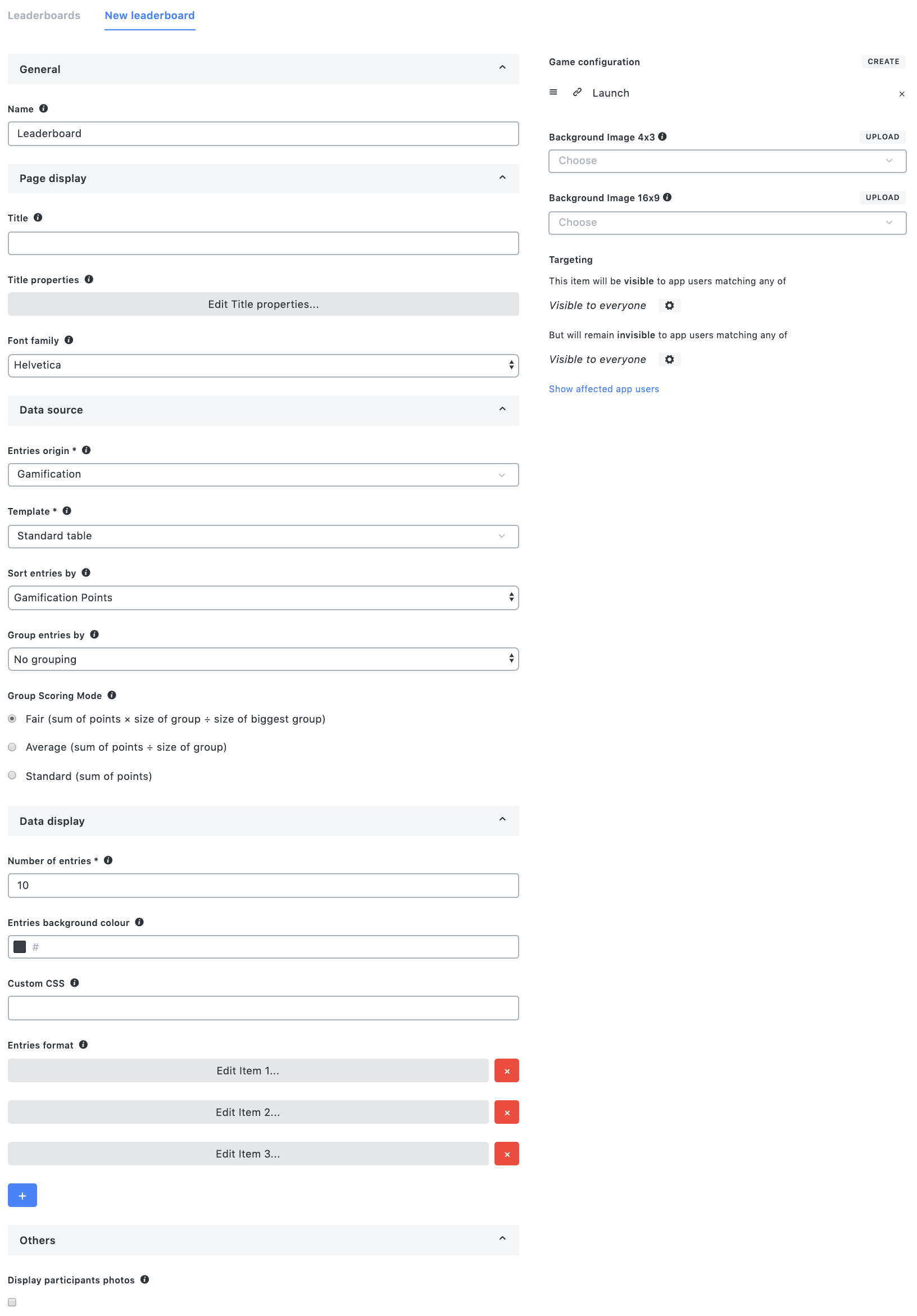Image resolution: width=917 pixels, height=1316 pixels.
Task: Open the Font family dropdown
Action: pyautogui.click(x=263, y=365)
